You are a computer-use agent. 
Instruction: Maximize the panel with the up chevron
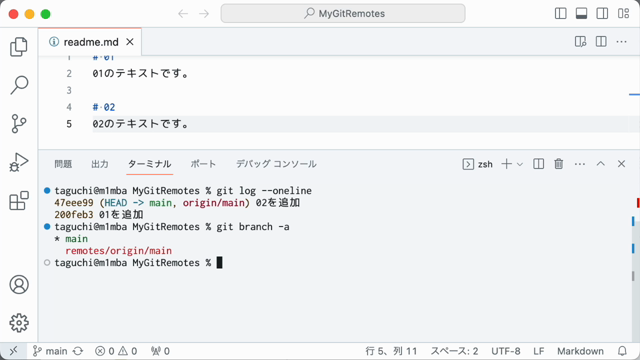[x=600, y=164]
